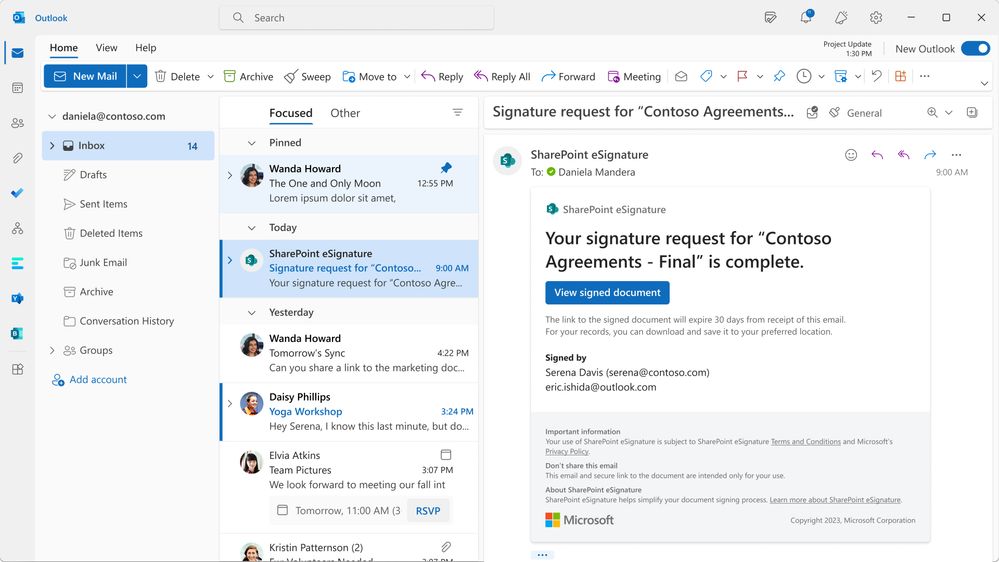Open the People icon in left sidebar
The image size is (999, 562).
pos(17,123)
